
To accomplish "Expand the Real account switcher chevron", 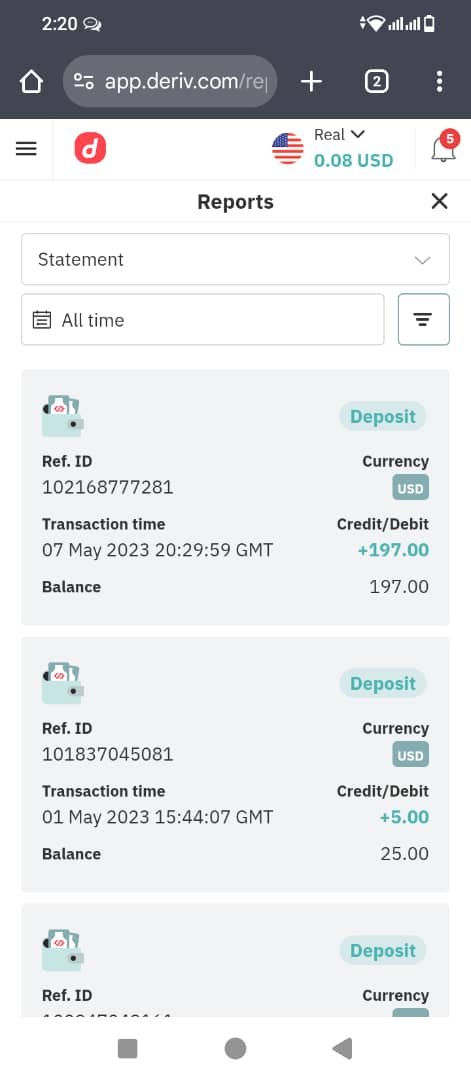I will [x=357, y=134].
